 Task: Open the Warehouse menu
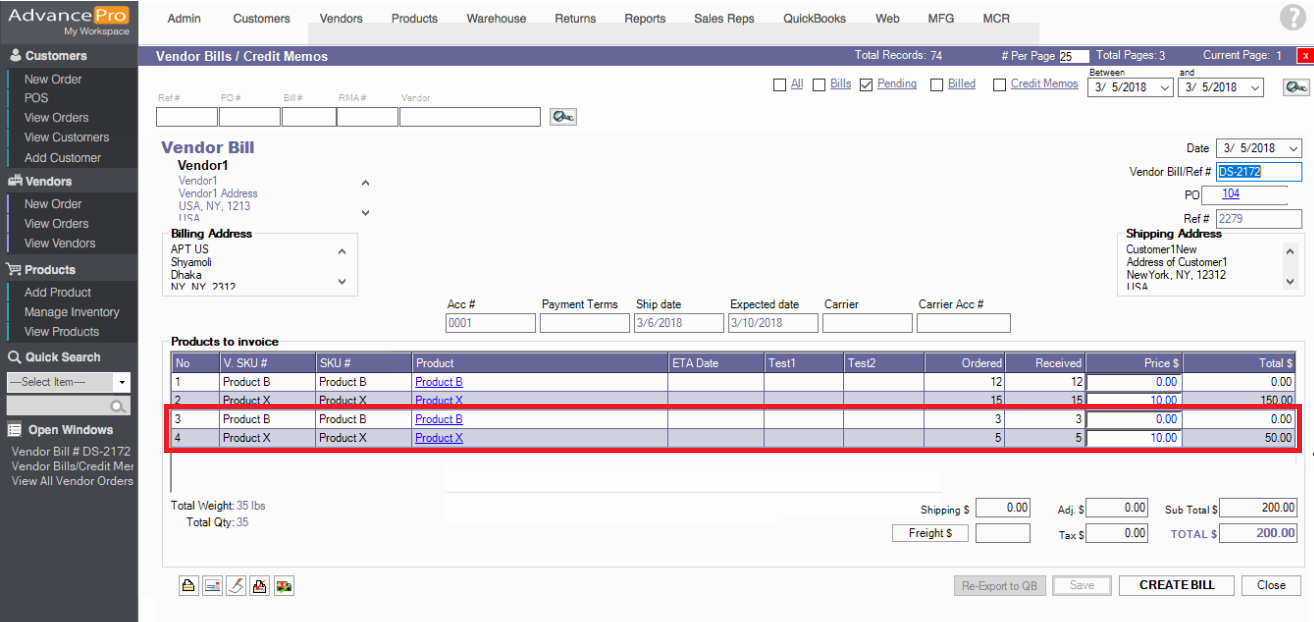(x=496, y=18)
